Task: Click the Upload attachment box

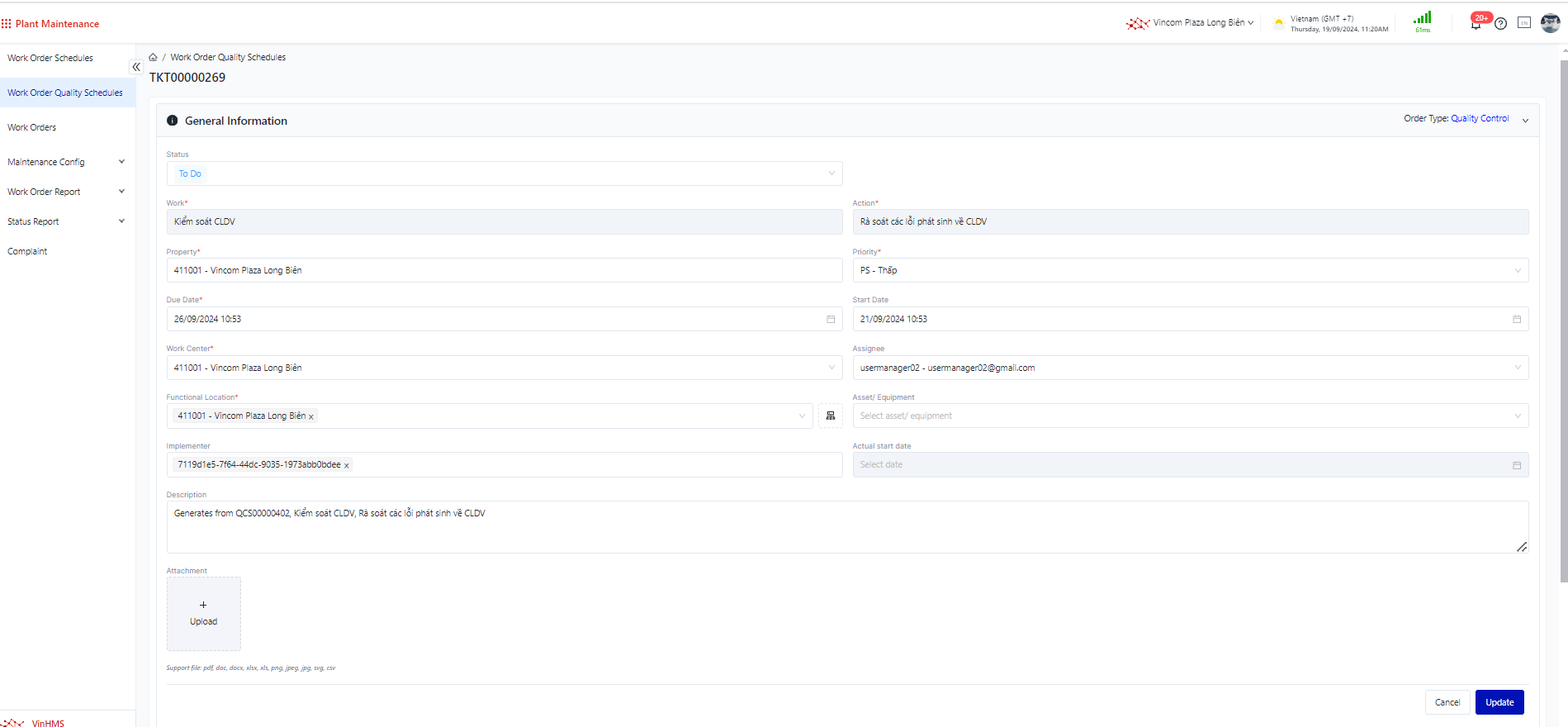Action: click(204, 614)
